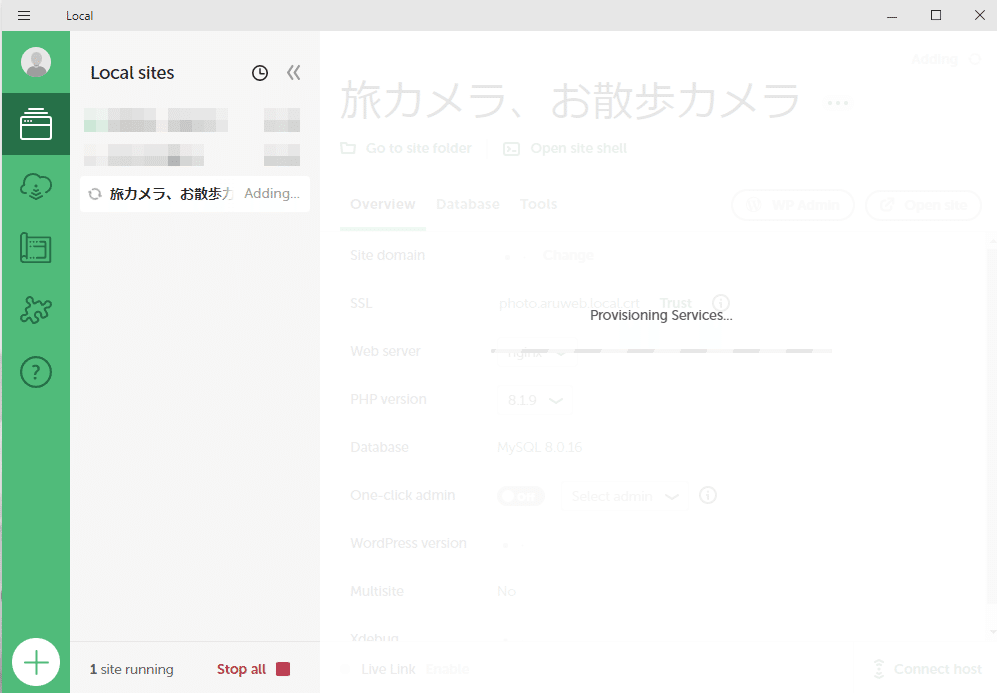This screenshot has width=997, height=693.
Task: Open the Web server dropdown
Action: [535, 352]
